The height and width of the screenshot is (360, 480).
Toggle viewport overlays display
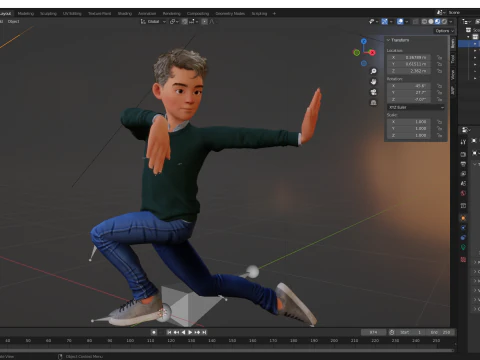coord(400,21)
